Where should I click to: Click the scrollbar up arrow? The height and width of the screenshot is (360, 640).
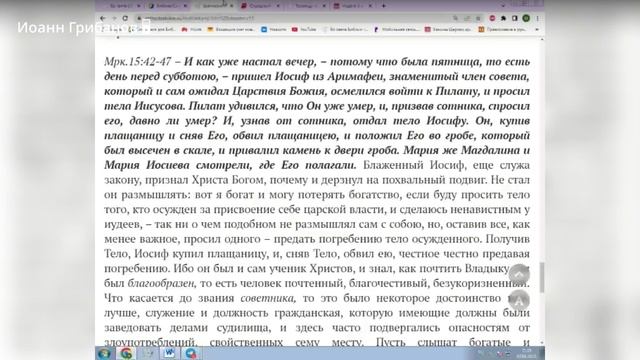click(542, 39)
